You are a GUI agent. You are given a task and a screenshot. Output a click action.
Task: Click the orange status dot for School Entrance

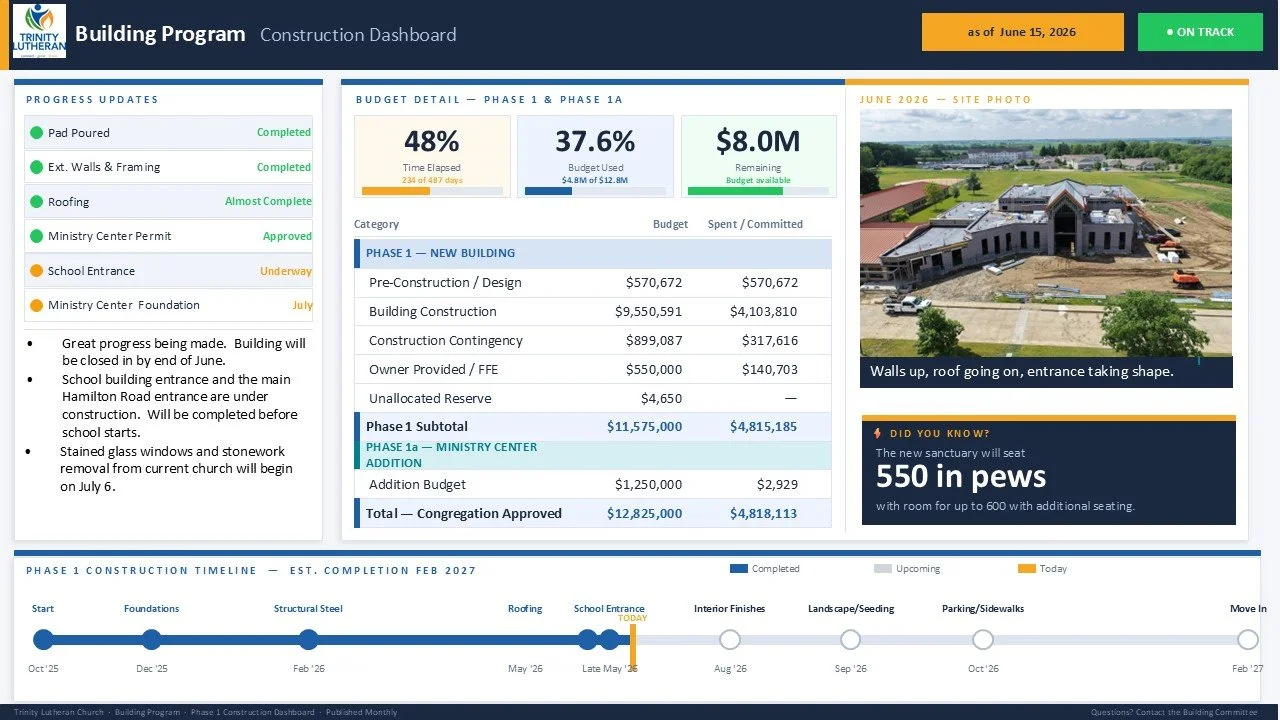[37, 271]
